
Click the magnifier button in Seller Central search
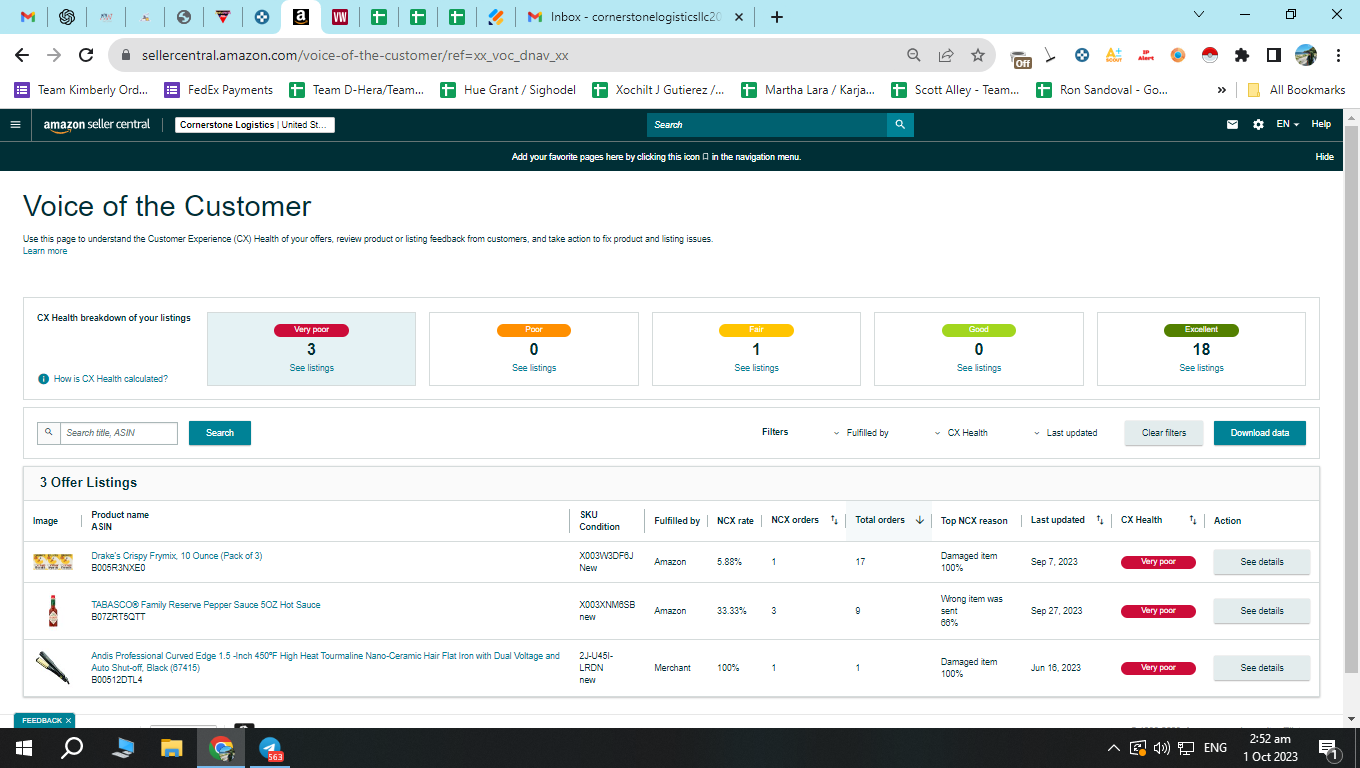(900, 125)
